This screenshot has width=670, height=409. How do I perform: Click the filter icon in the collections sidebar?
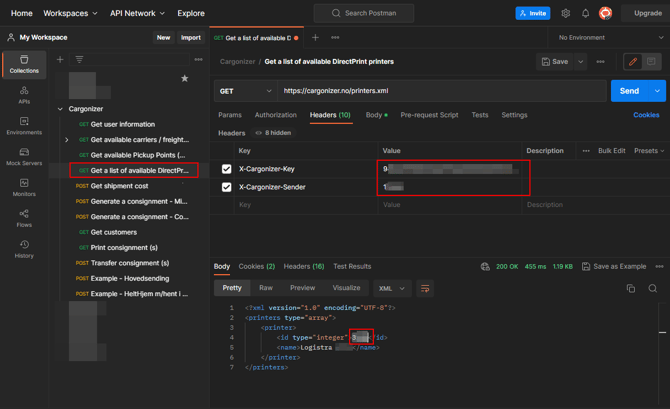(79, 59)
